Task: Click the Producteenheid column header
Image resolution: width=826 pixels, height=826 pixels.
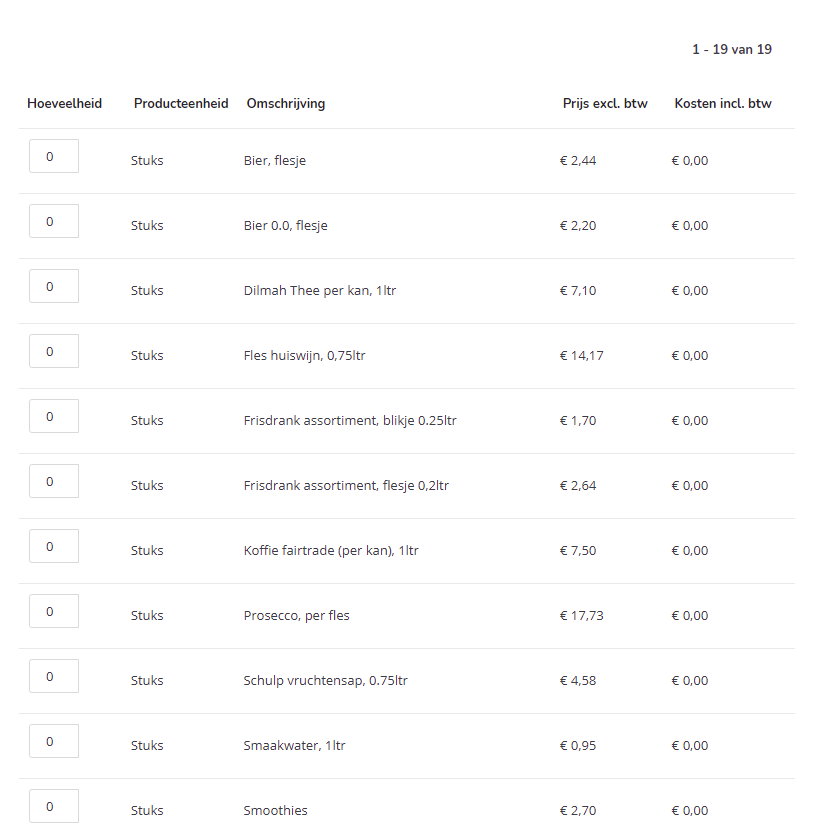Action: pyautogui.click(x=181, y=103)
